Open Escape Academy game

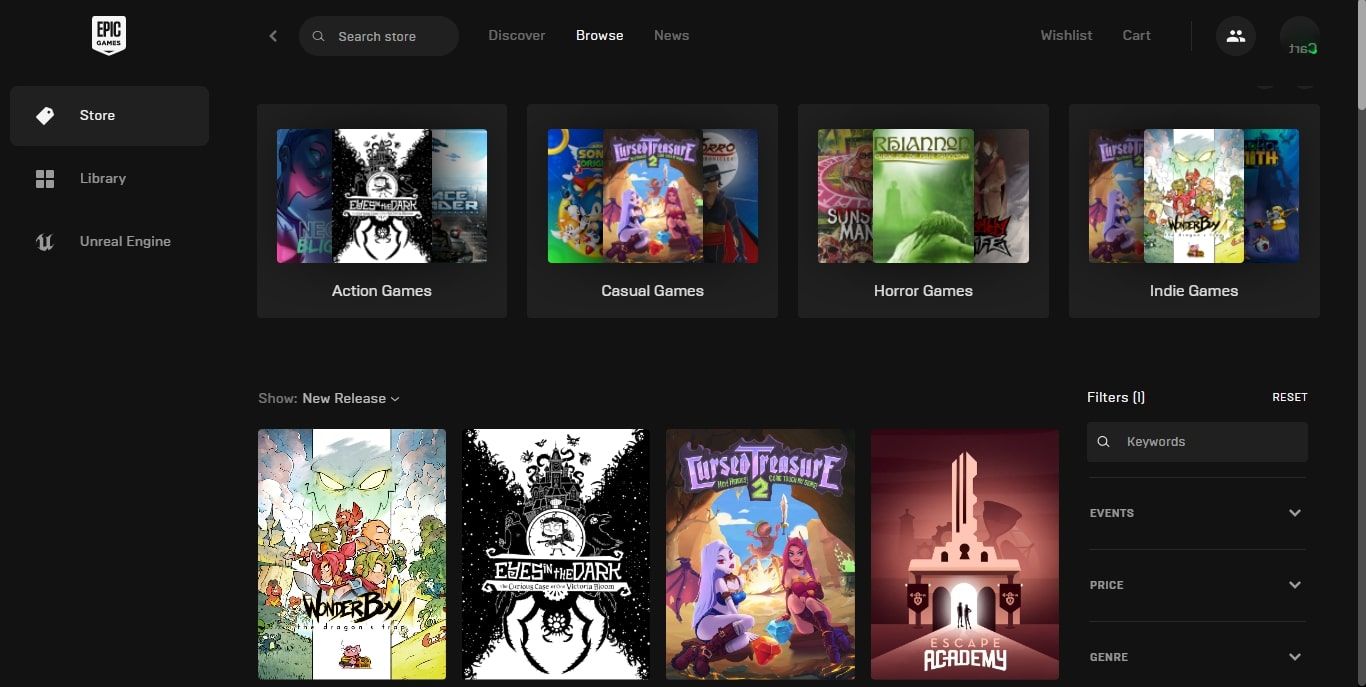click(x=965, y=555)
